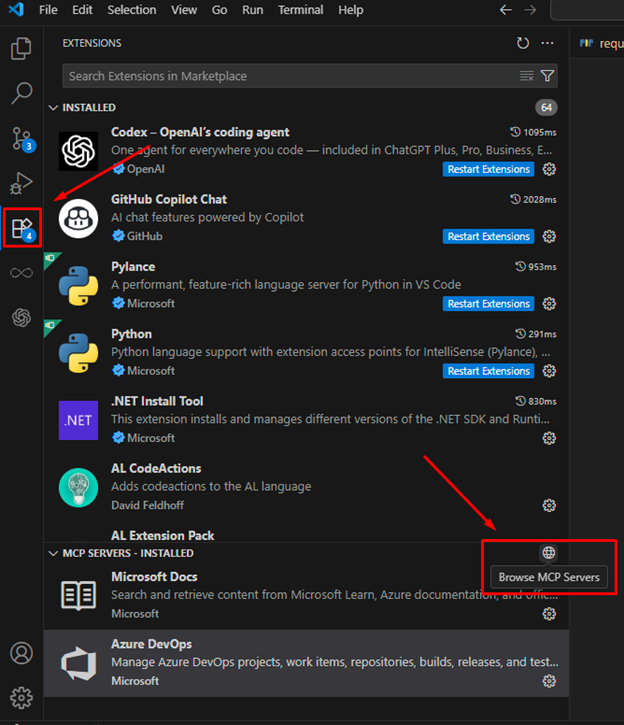The height and width of the screenshot is (725, 624).
Task: Select the Extensions view icon
Action: tap(23, 228)
